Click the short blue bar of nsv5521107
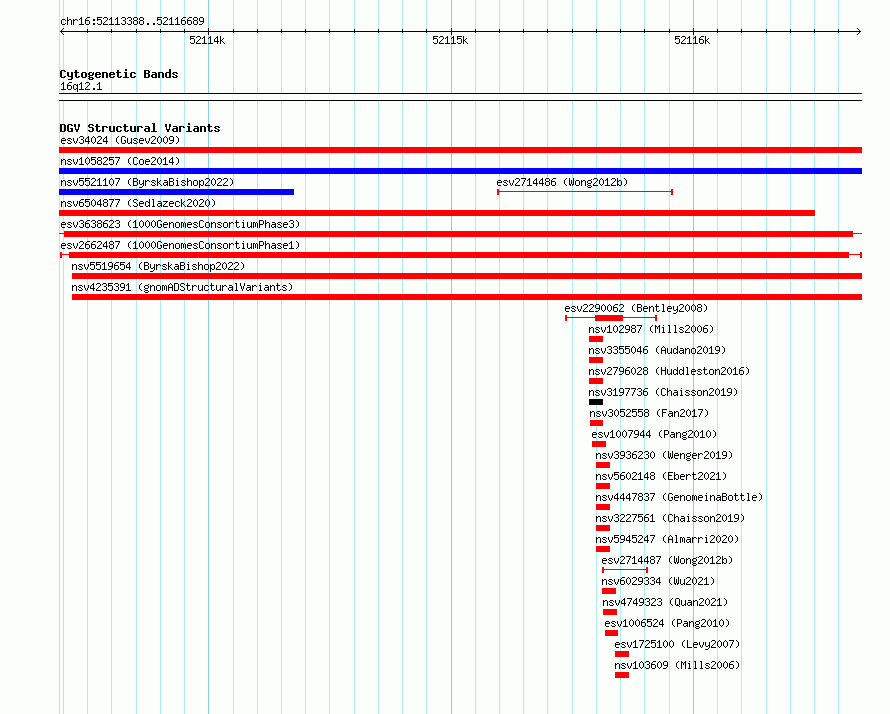890x714 pixels. pyautogui.click(x=177, y=192)
